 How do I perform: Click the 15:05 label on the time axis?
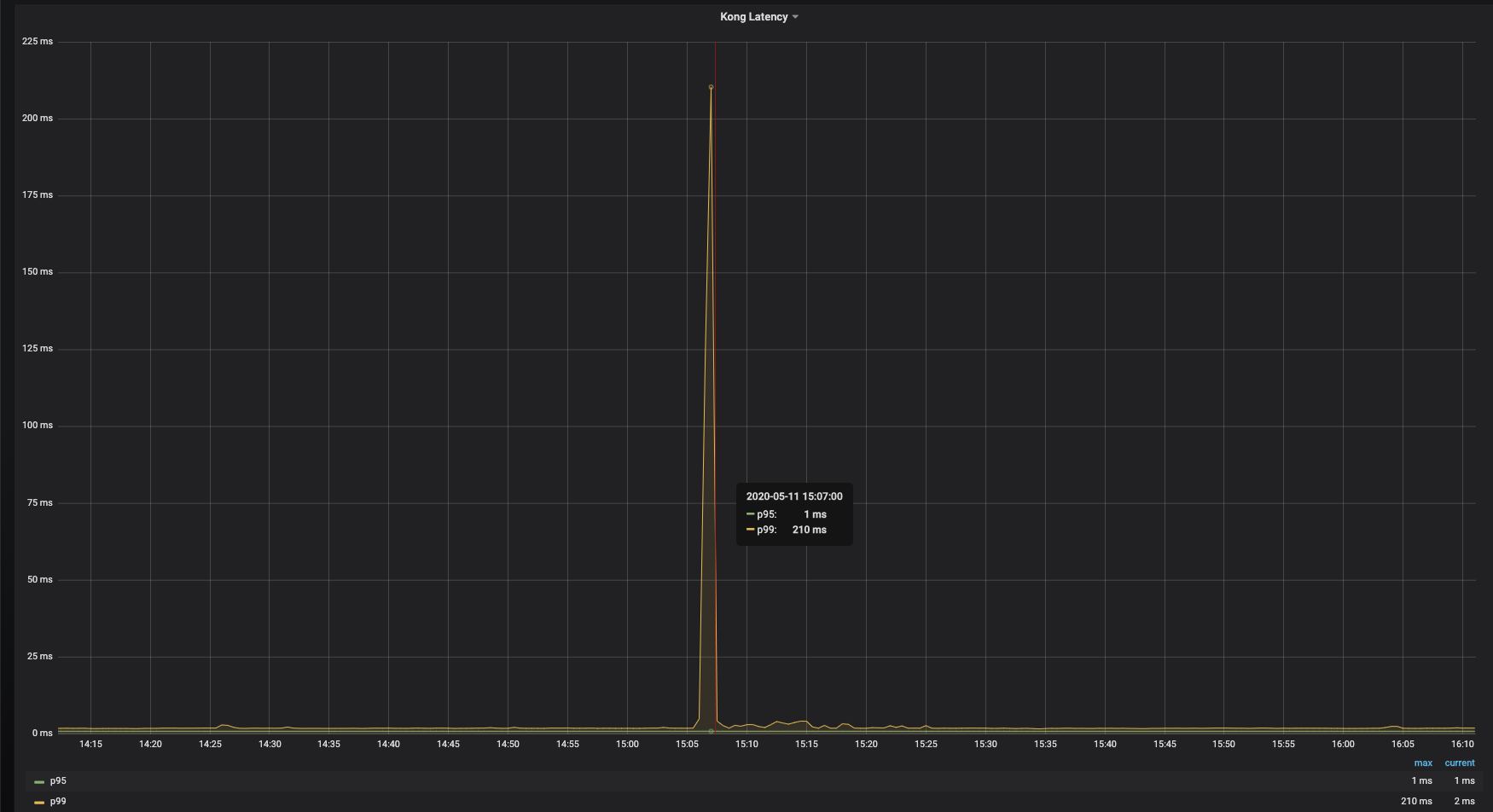pos(688,743)
